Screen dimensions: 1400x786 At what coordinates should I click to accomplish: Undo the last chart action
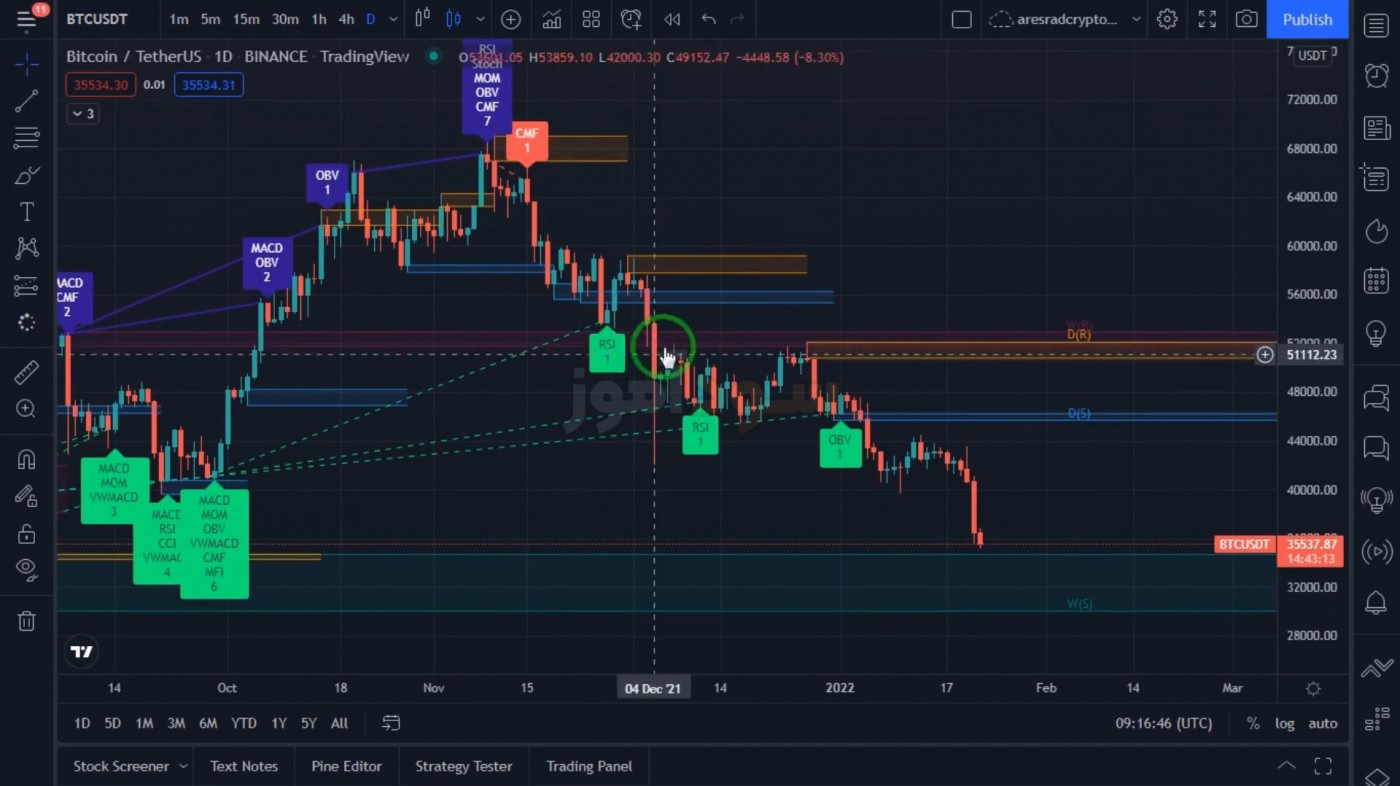708,19
